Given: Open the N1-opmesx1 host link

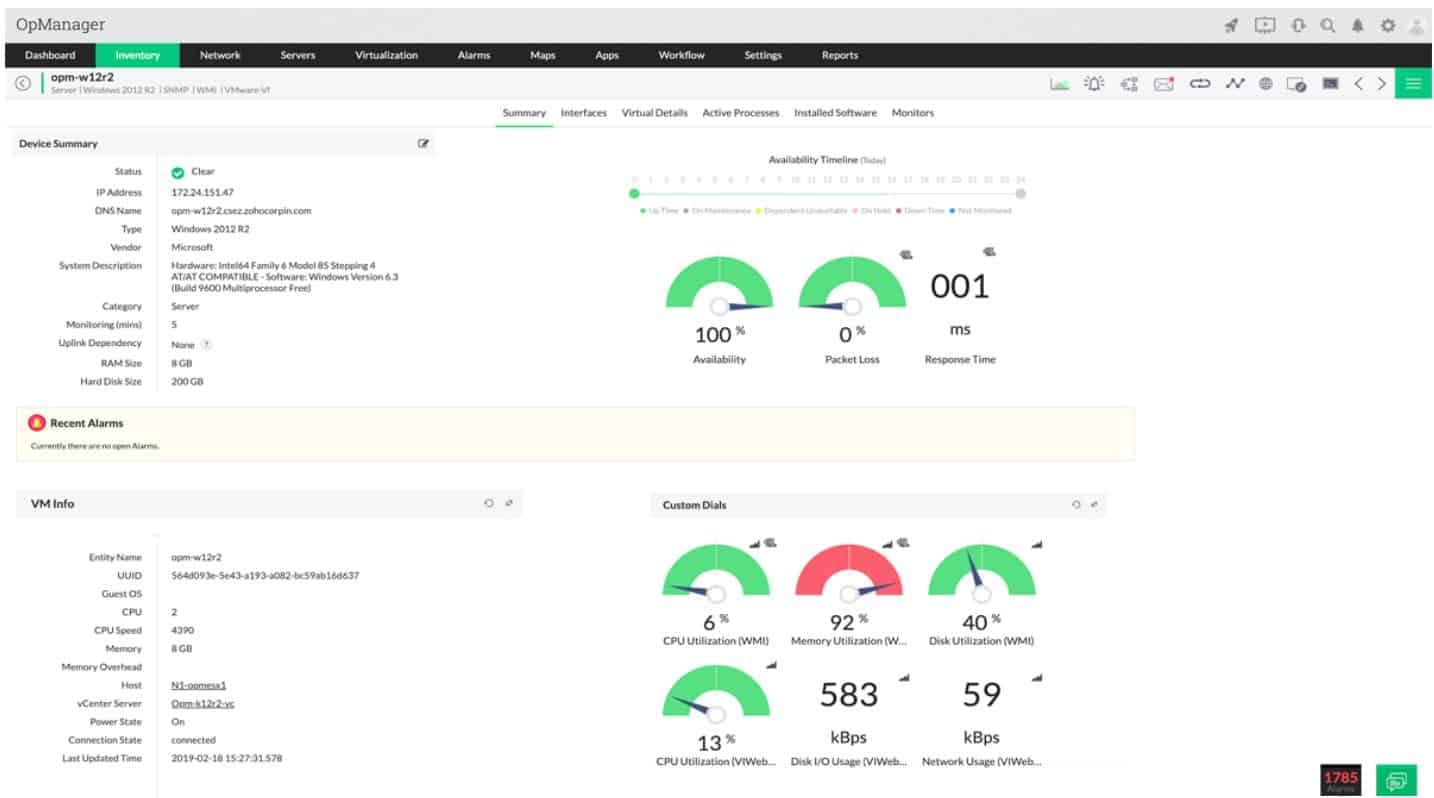Looking at the screenshot, I should (199, 685).
